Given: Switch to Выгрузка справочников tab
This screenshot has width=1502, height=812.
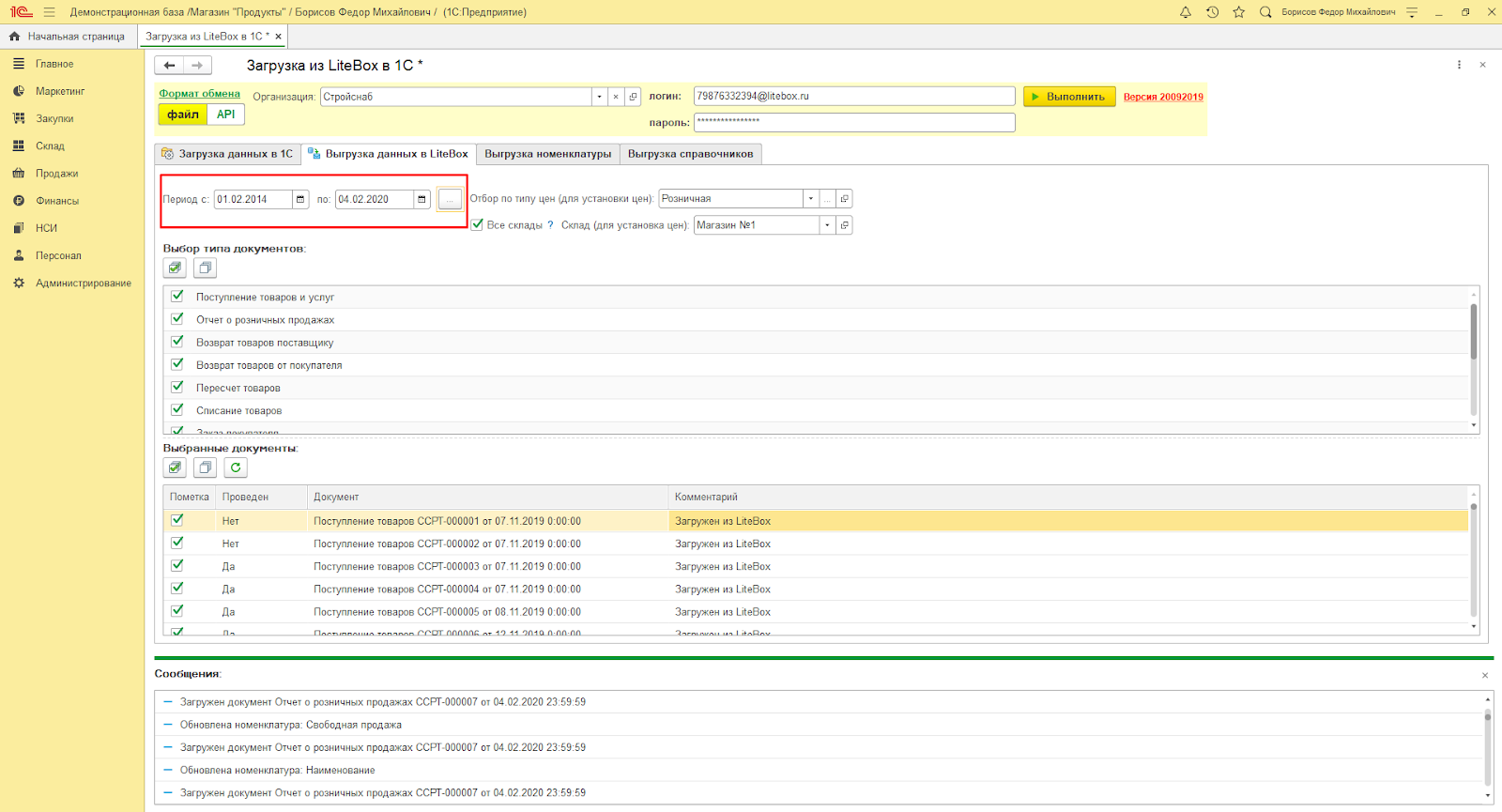Looking at the screenshot, I should pyautogui.click(x=691, y=154).
